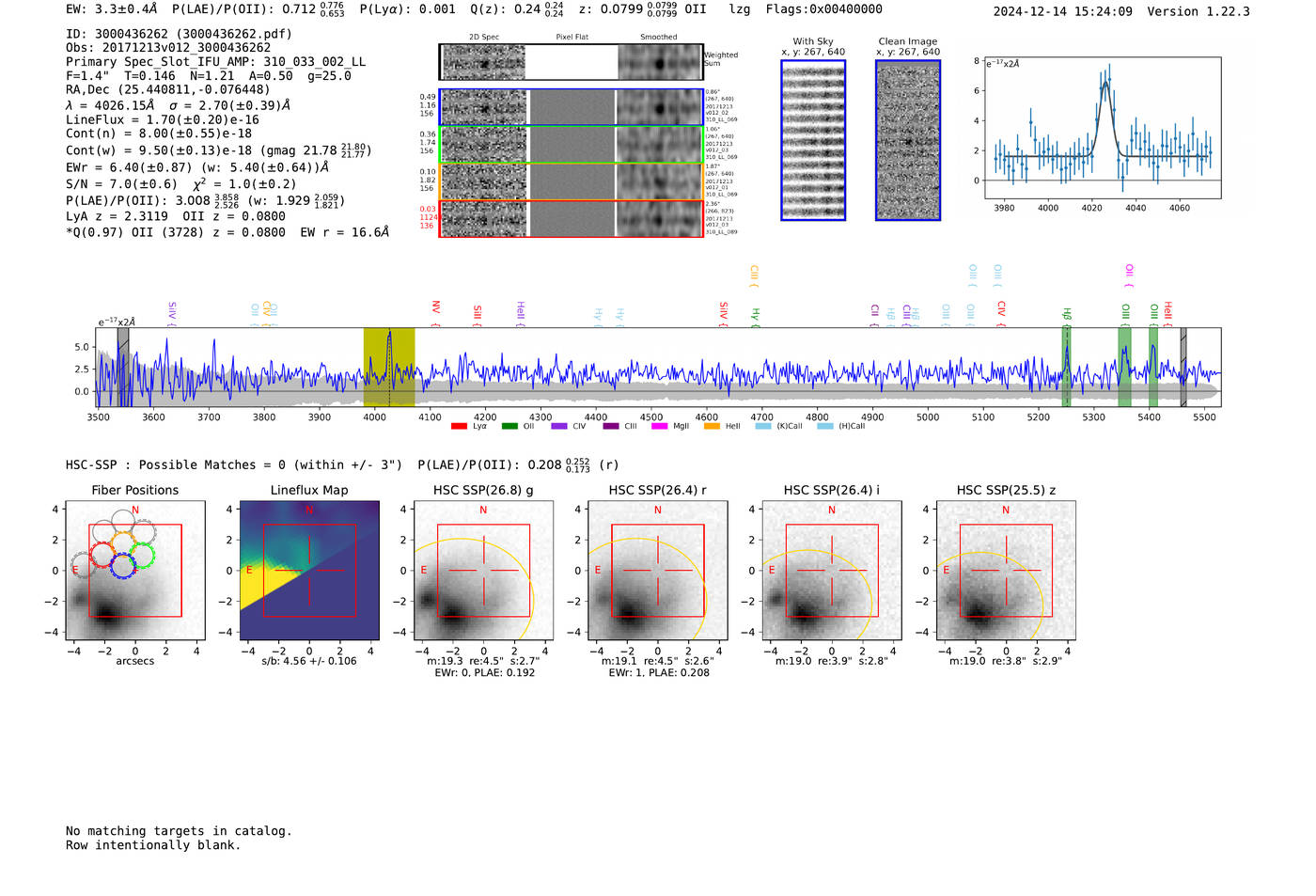Click the Primary Spec_Slot_IFU_AMP line
Viewport: 1316px width, 896px height.
pos(216,62)
